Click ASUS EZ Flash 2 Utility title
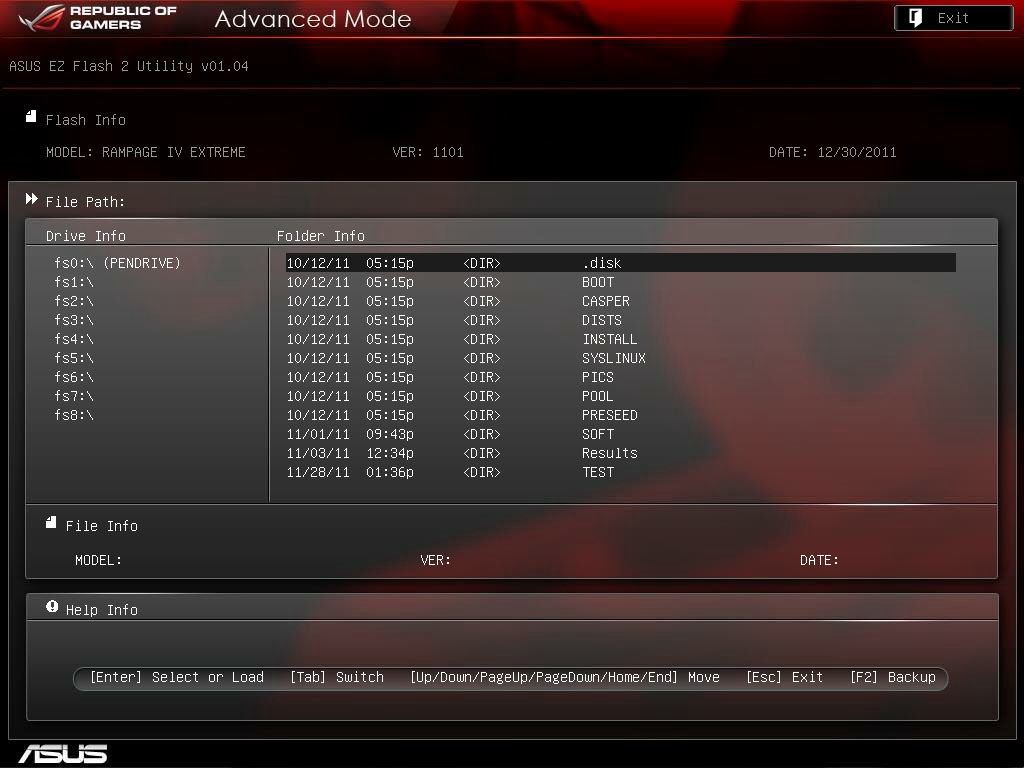This screenshot has height=768, width=1024. pyautogui.click(x=129, y=66)
